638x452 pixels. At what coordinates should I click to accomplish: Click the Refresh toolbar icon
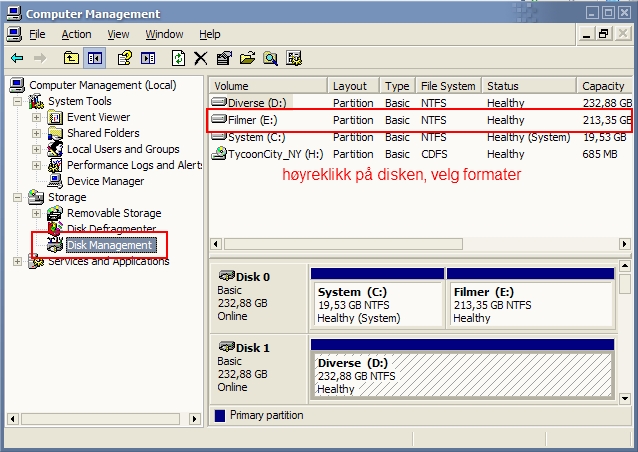point(178,58)
